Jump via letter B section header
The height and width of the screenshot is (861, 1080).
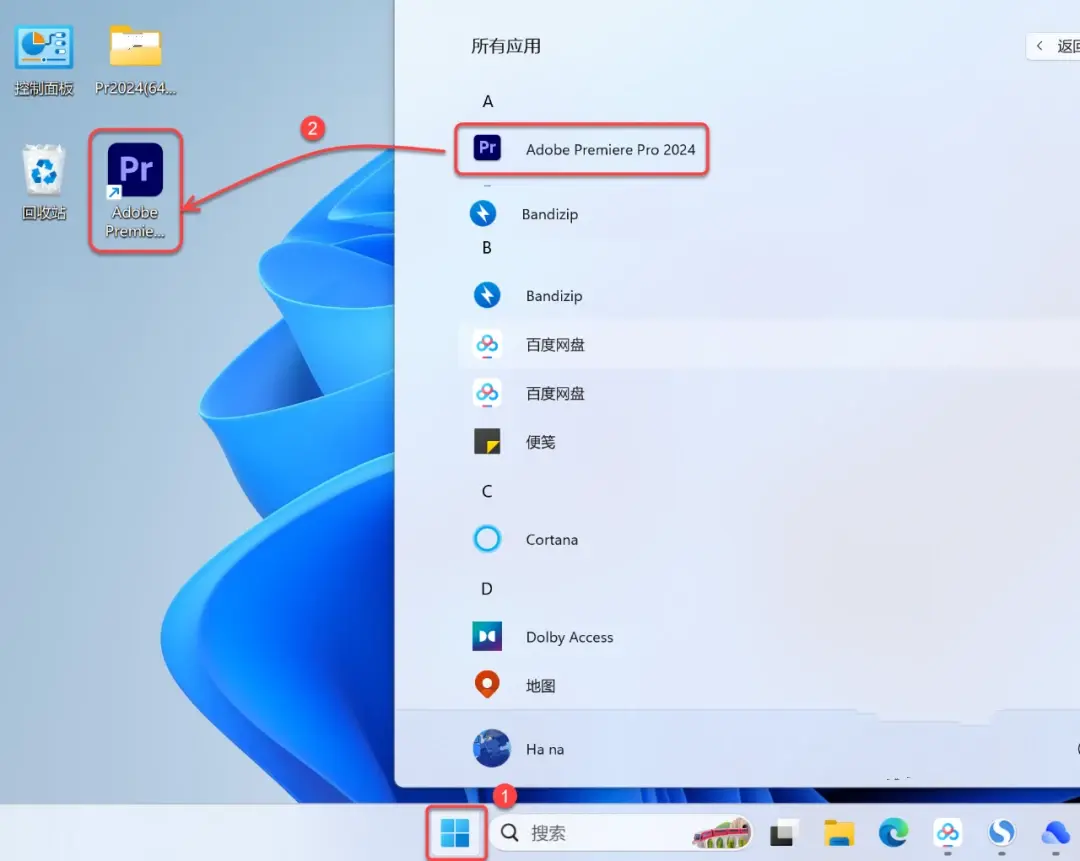(x=487, y=247)
